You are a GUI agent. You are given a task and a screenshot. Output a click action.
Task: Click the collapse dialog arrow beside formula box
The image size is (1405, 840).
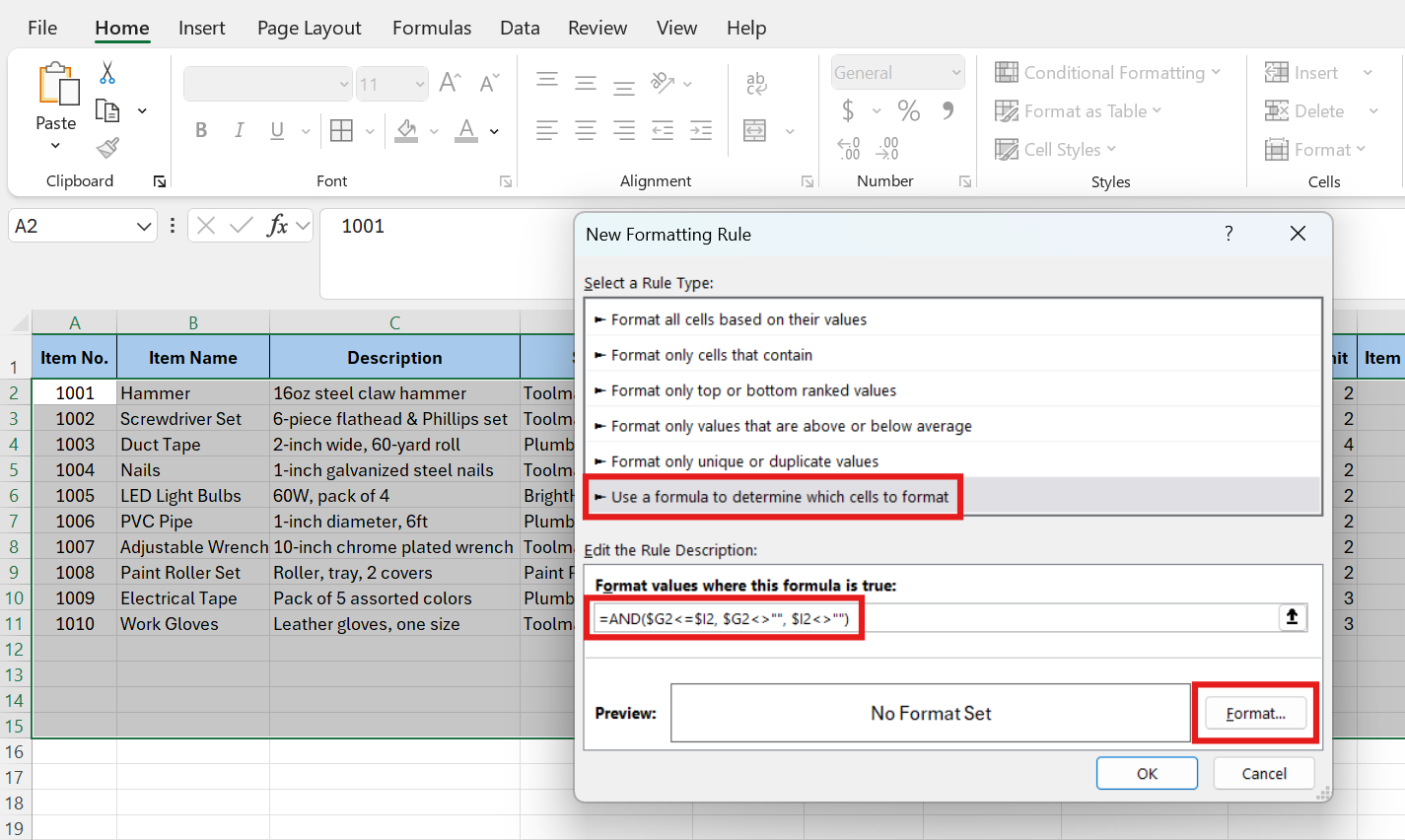pyautogui.click(x=1292, y=618)
